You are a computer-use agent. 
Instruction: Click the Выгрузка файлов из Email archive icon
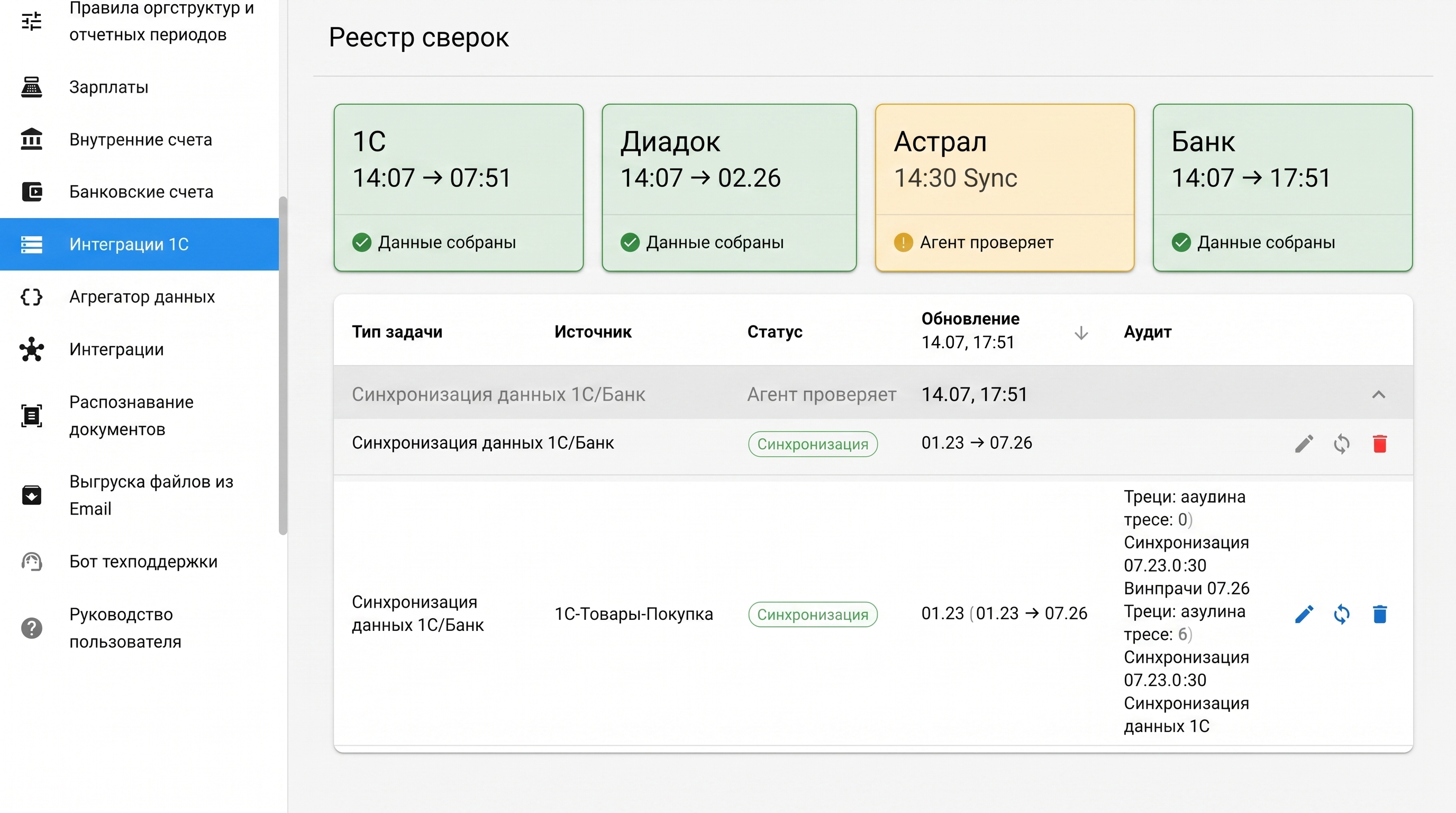click(x=32, y=495)
